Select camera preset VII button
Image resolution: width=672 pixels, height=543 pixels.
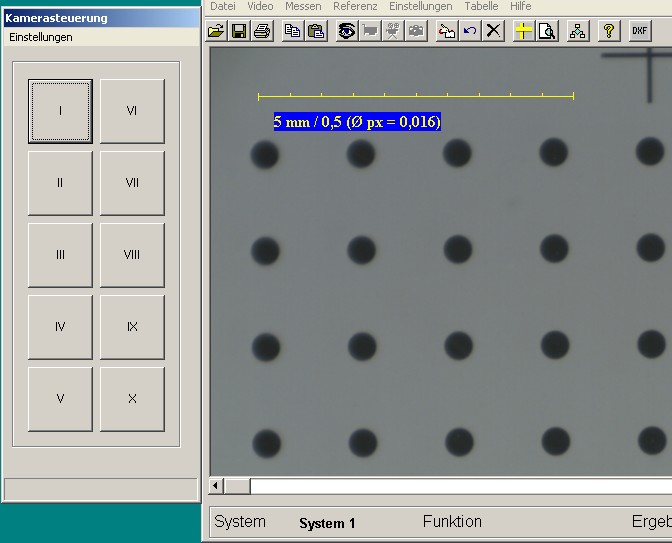coord(132,183)
